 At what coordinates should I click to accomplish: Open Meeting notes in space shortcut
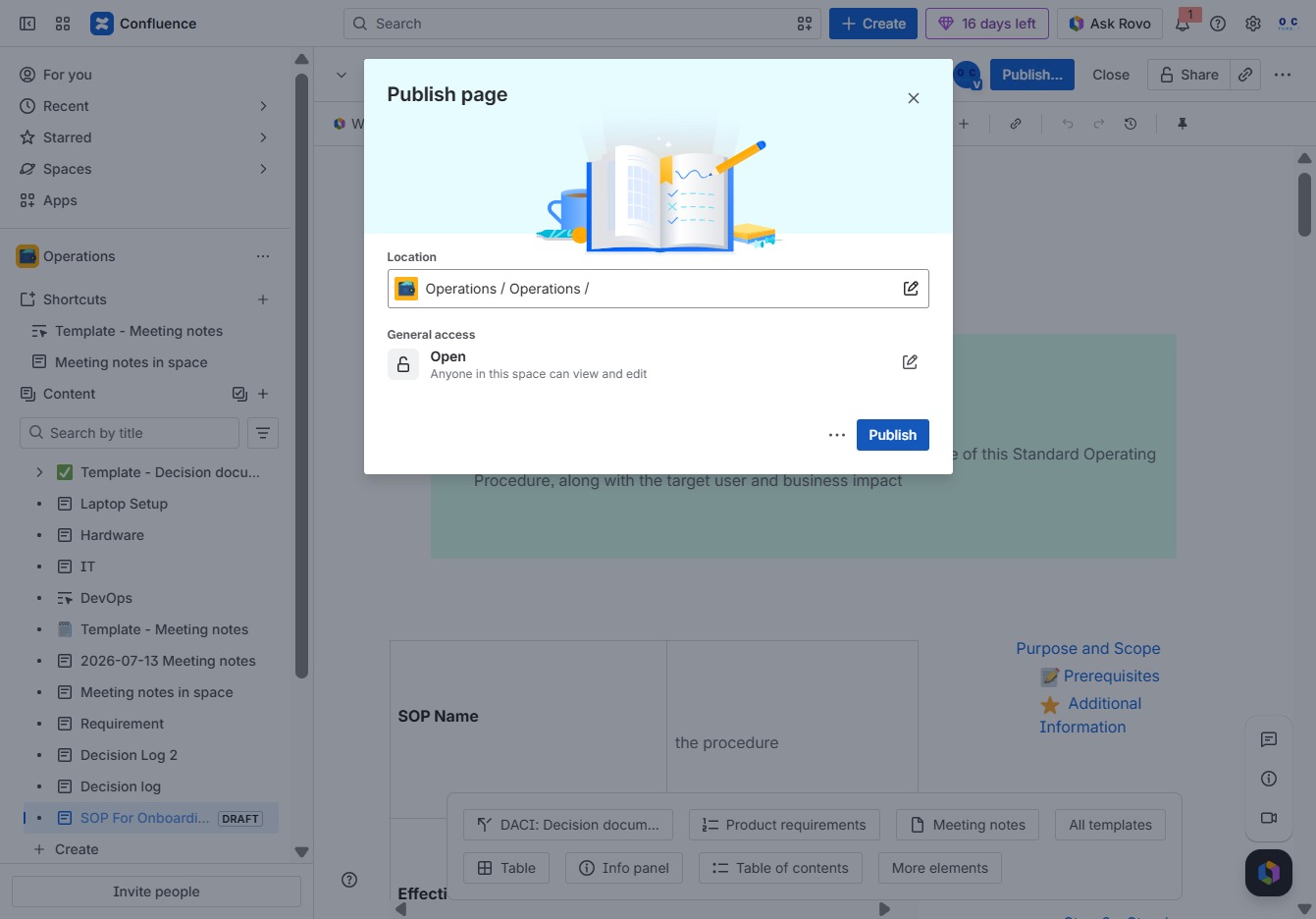[131, 362]
